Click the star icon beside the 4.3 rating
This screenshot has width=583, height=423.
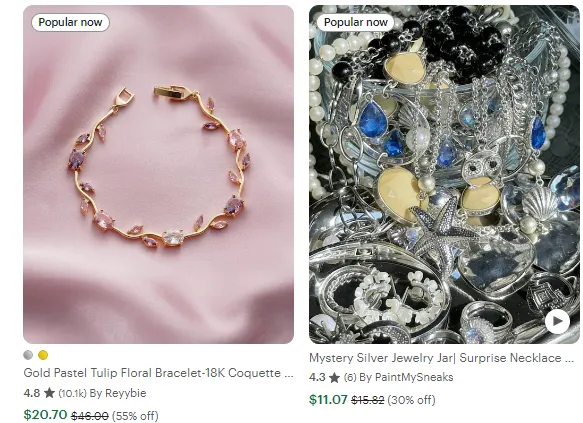(335, 377)
